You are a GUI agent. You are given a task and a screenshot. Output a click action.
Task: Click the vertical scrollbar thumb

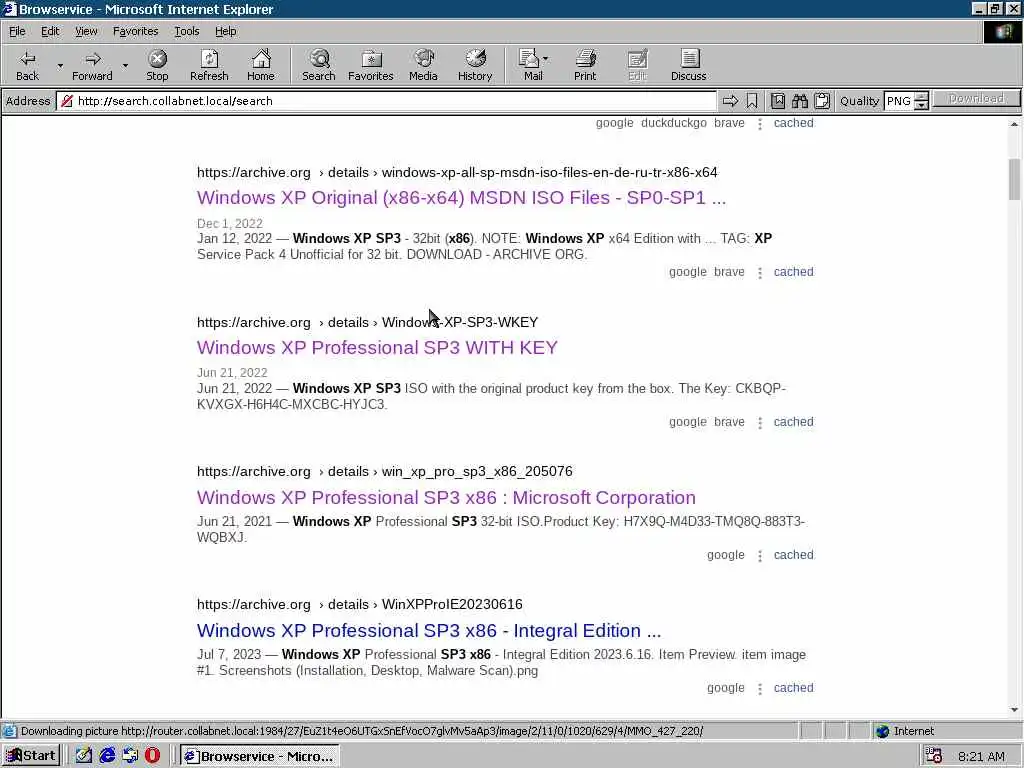point(1014,179)
